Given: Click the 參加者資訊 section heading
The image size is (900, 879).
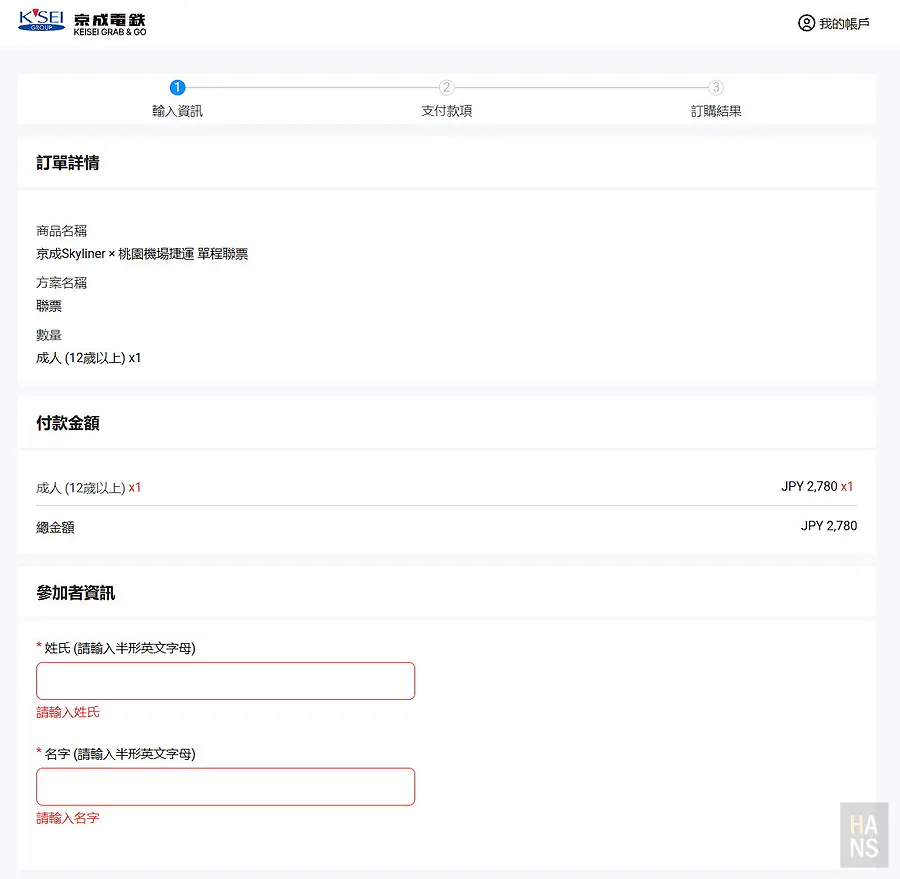Looking at the screenshot, I should pos(76,593).
